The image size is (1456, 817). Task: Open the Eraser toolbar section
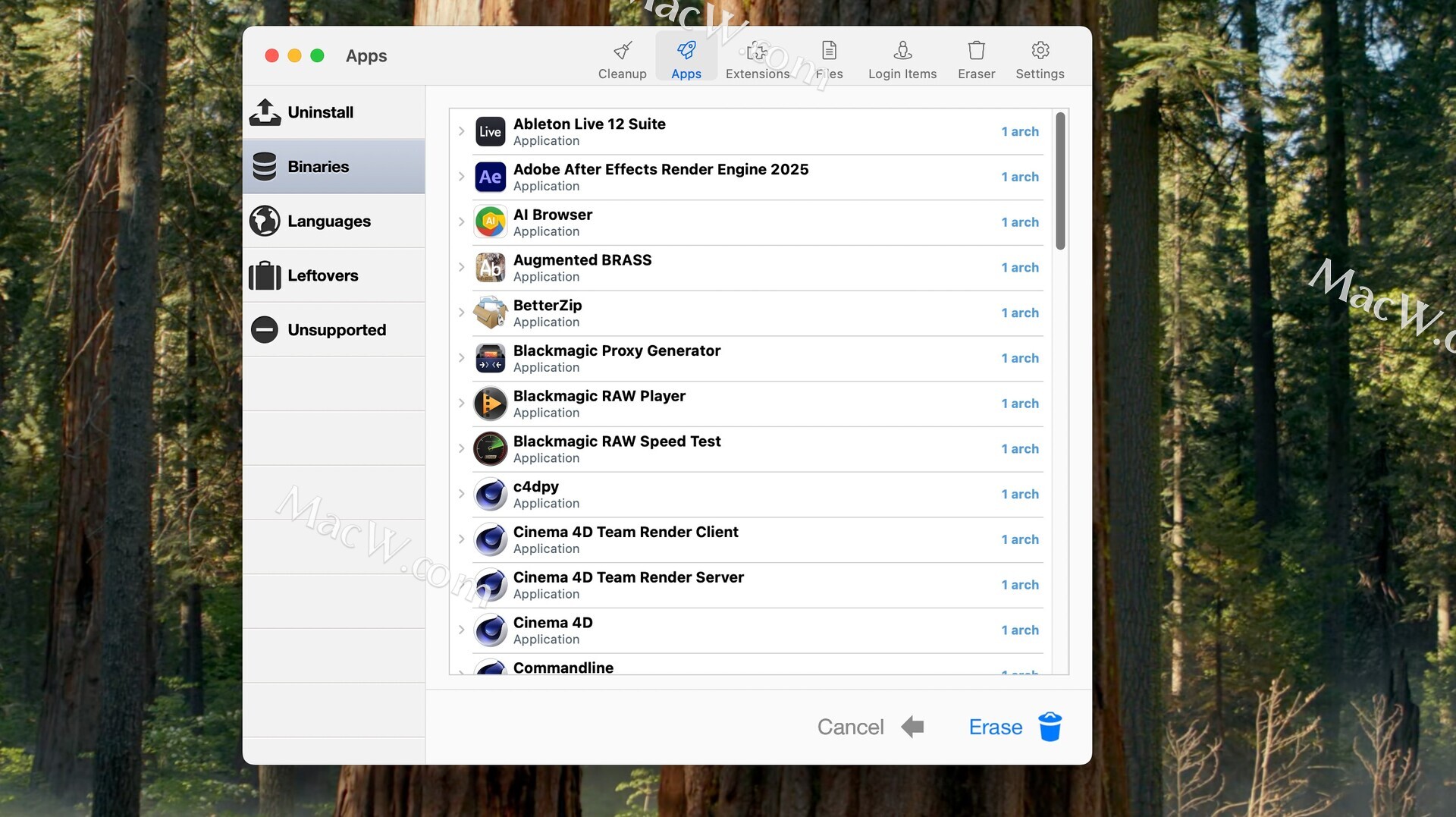pos(976,60)
